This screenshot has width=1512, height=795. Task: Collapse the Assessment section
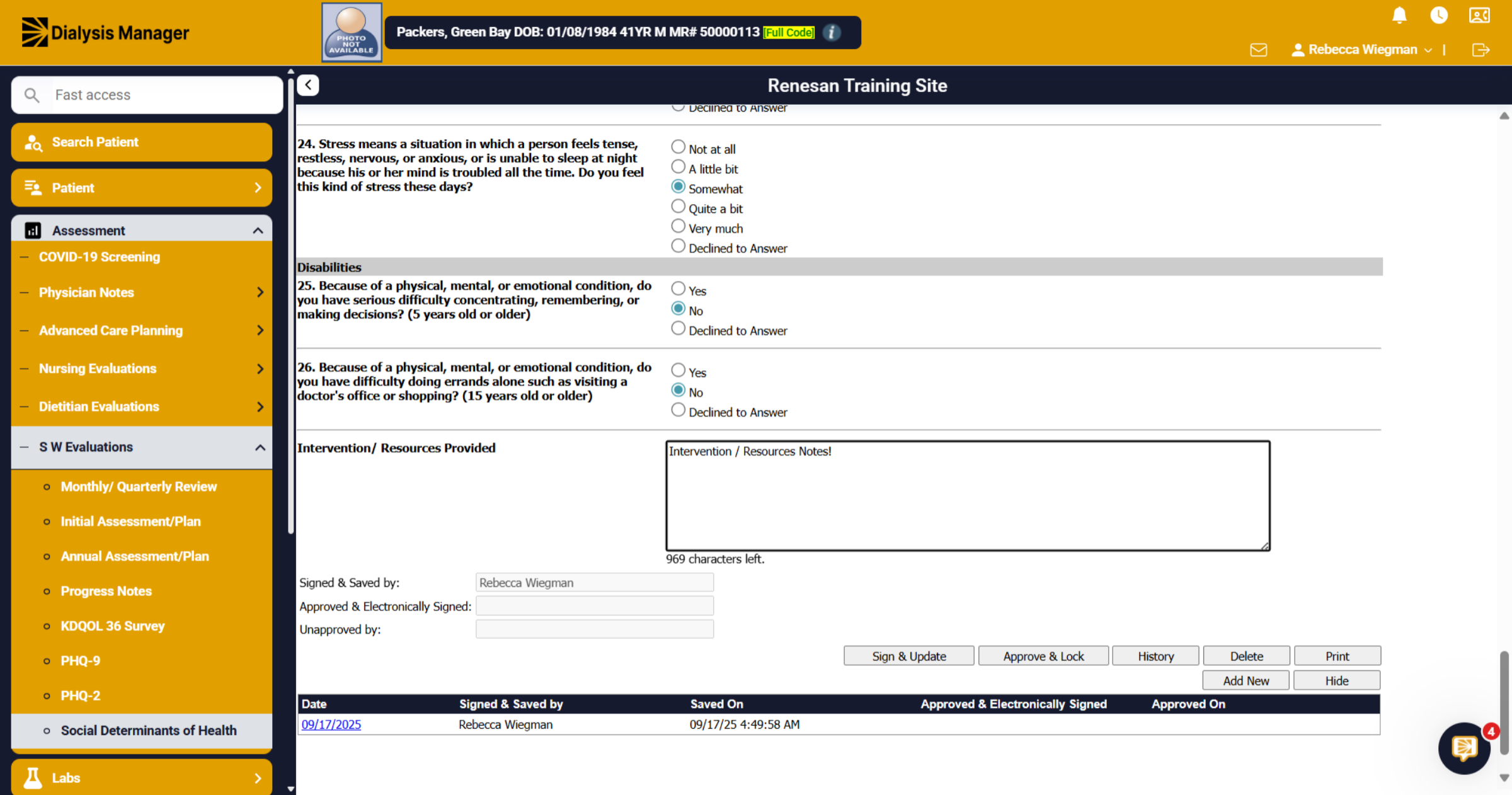coord(142,231)
